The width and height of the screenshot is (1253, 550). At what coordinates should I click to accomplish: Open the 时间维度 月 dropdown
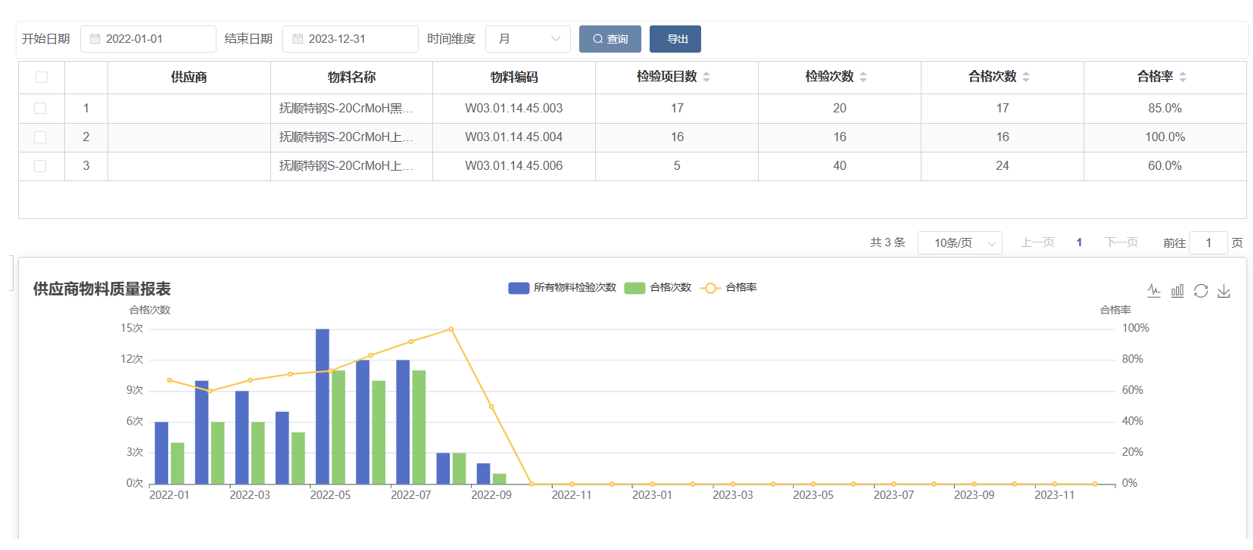point(528,39)
